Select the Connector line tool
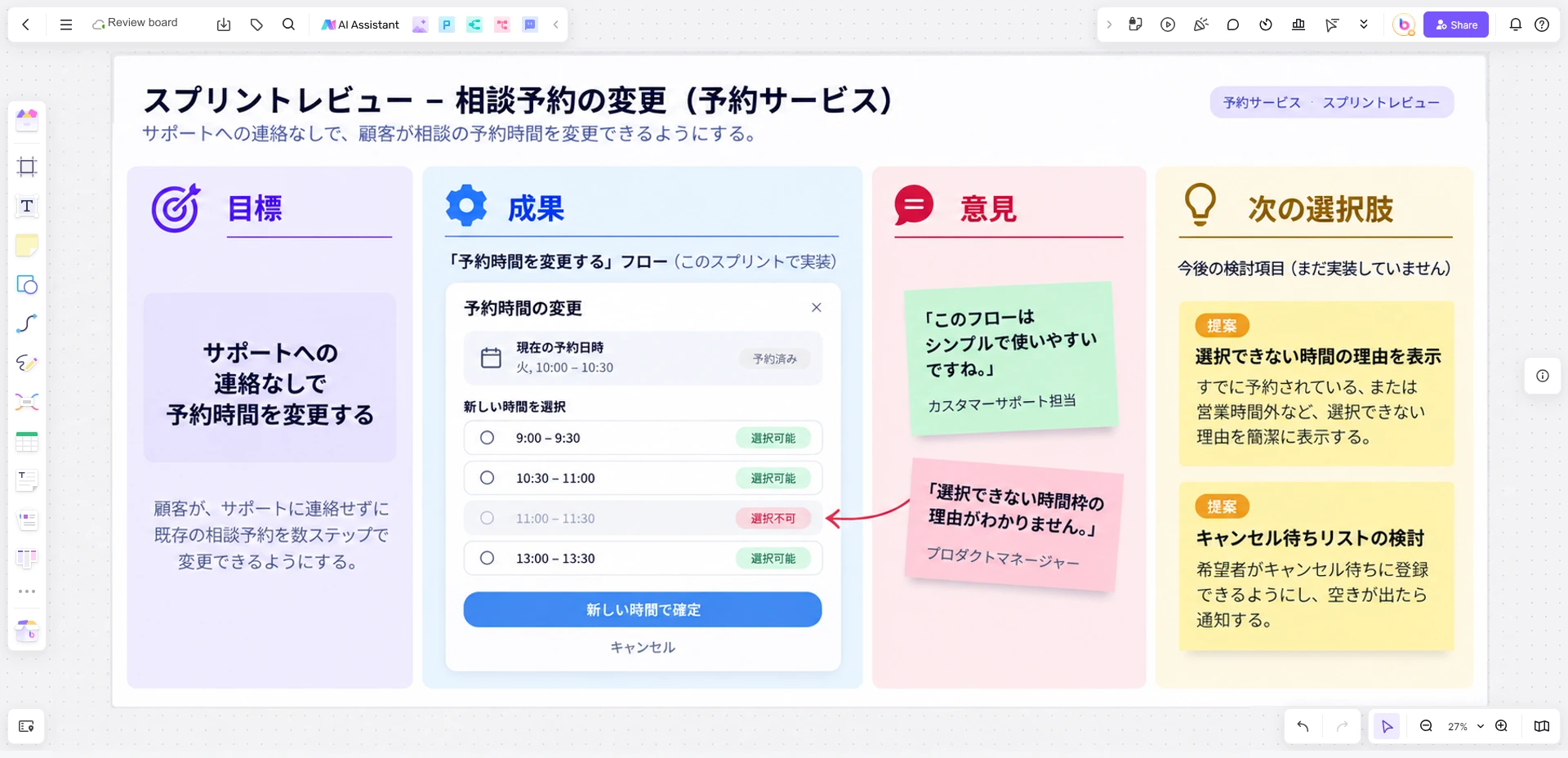The width and height of the screenshot is (1568, 758). (27, 323)
